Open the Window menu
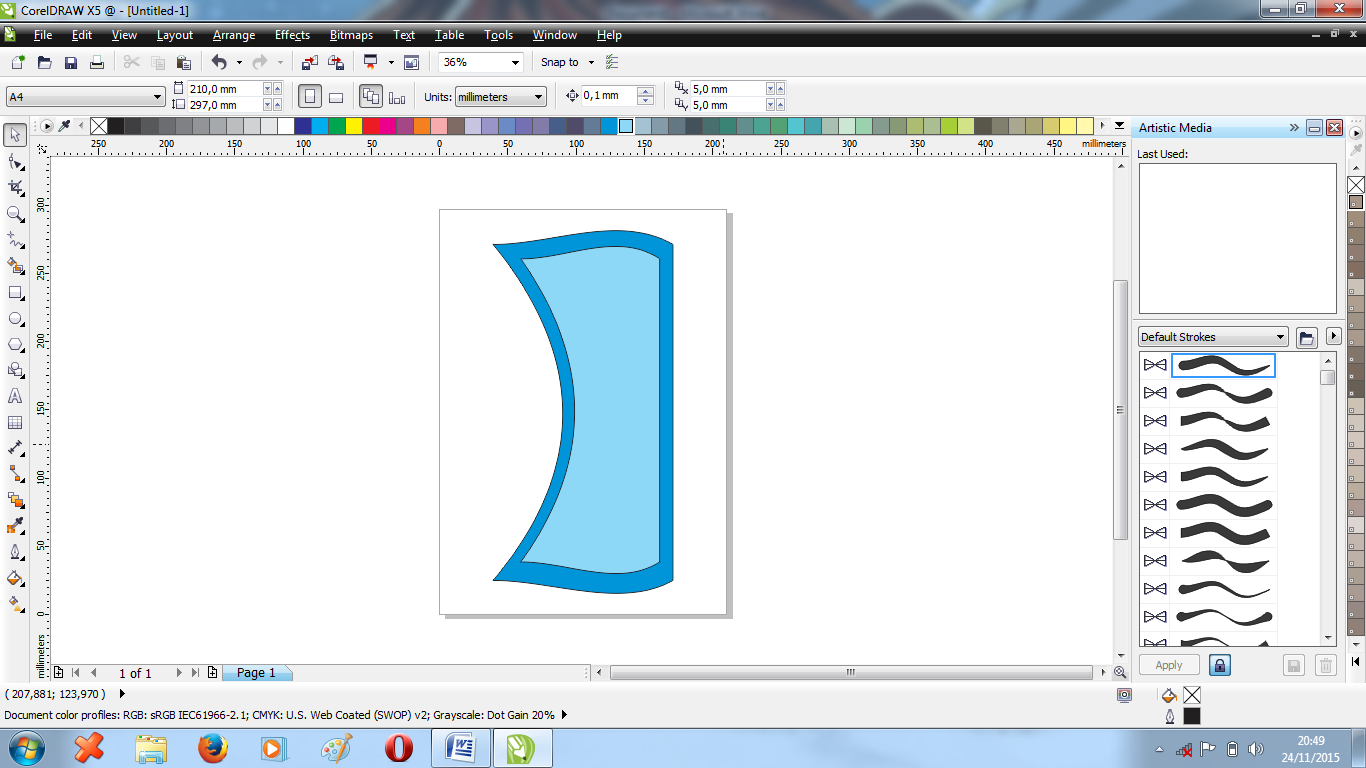The height and width of the screenshot is (768, 1366). click(x=554, y=35)
